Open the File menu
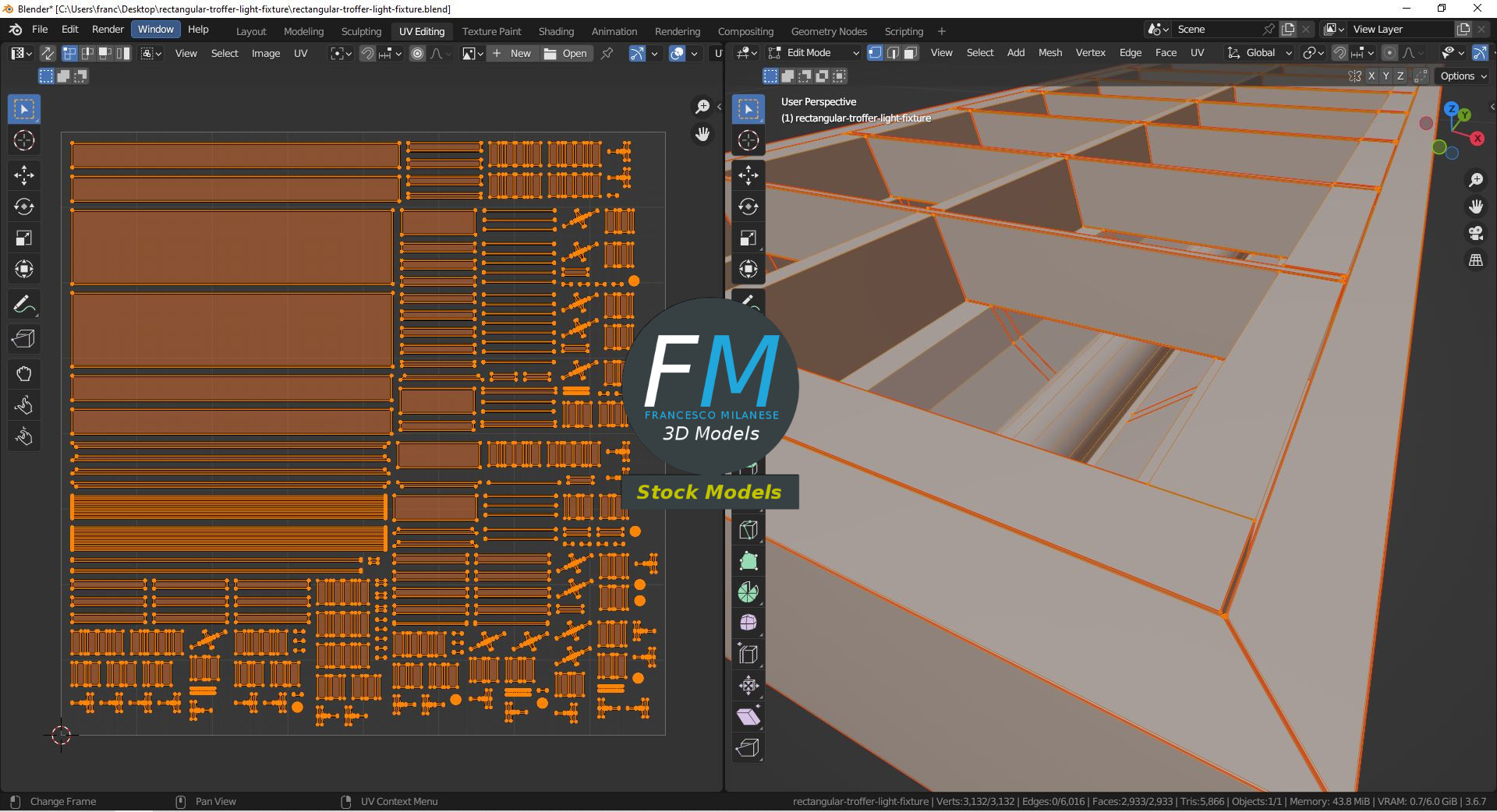Image resolution: width=1497 pixels, height=812 pixels. click(40, 30)
